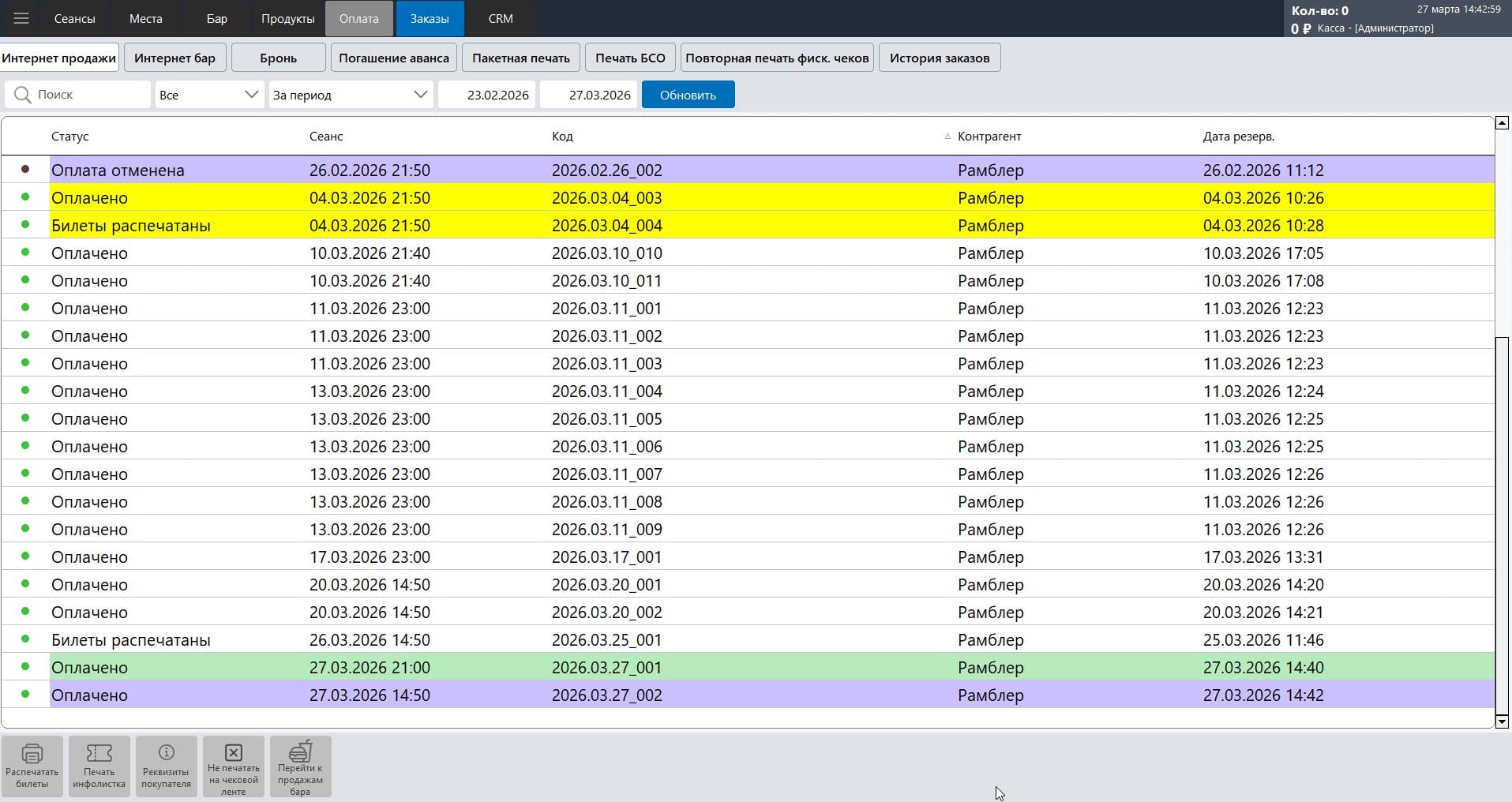Open the CRM menu tab
This screenshot has height=802, width=1512.
pos(501,18)
